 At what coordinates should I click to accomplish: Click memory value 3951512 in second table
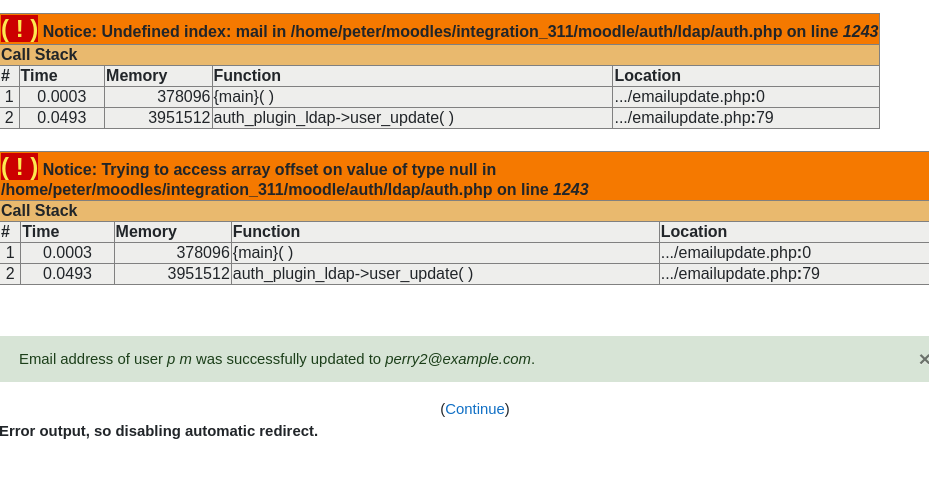point(198,274)
